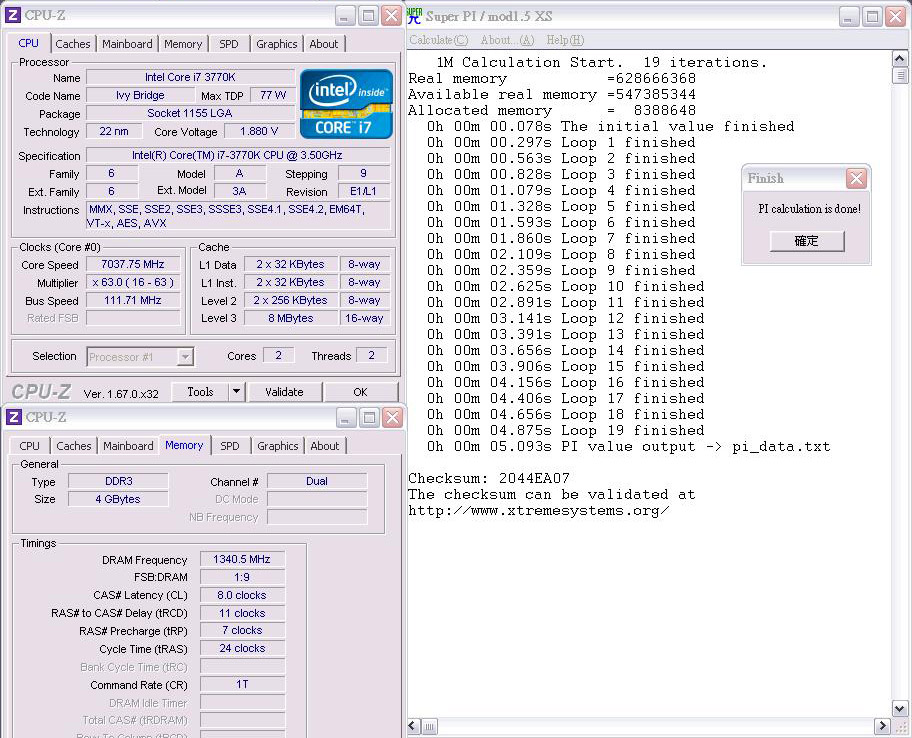Open the Processor #1 selection dropdown
The image size is (912, 738).
(x=185, y=356)
